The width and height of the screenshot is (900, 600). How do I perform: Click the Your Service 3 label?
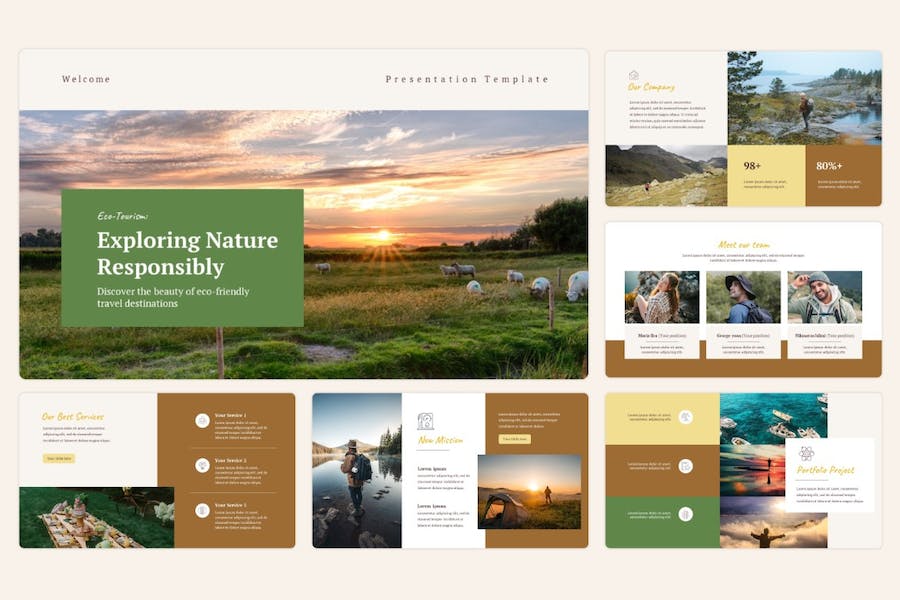pyautogui.click(x=231, y=505)
